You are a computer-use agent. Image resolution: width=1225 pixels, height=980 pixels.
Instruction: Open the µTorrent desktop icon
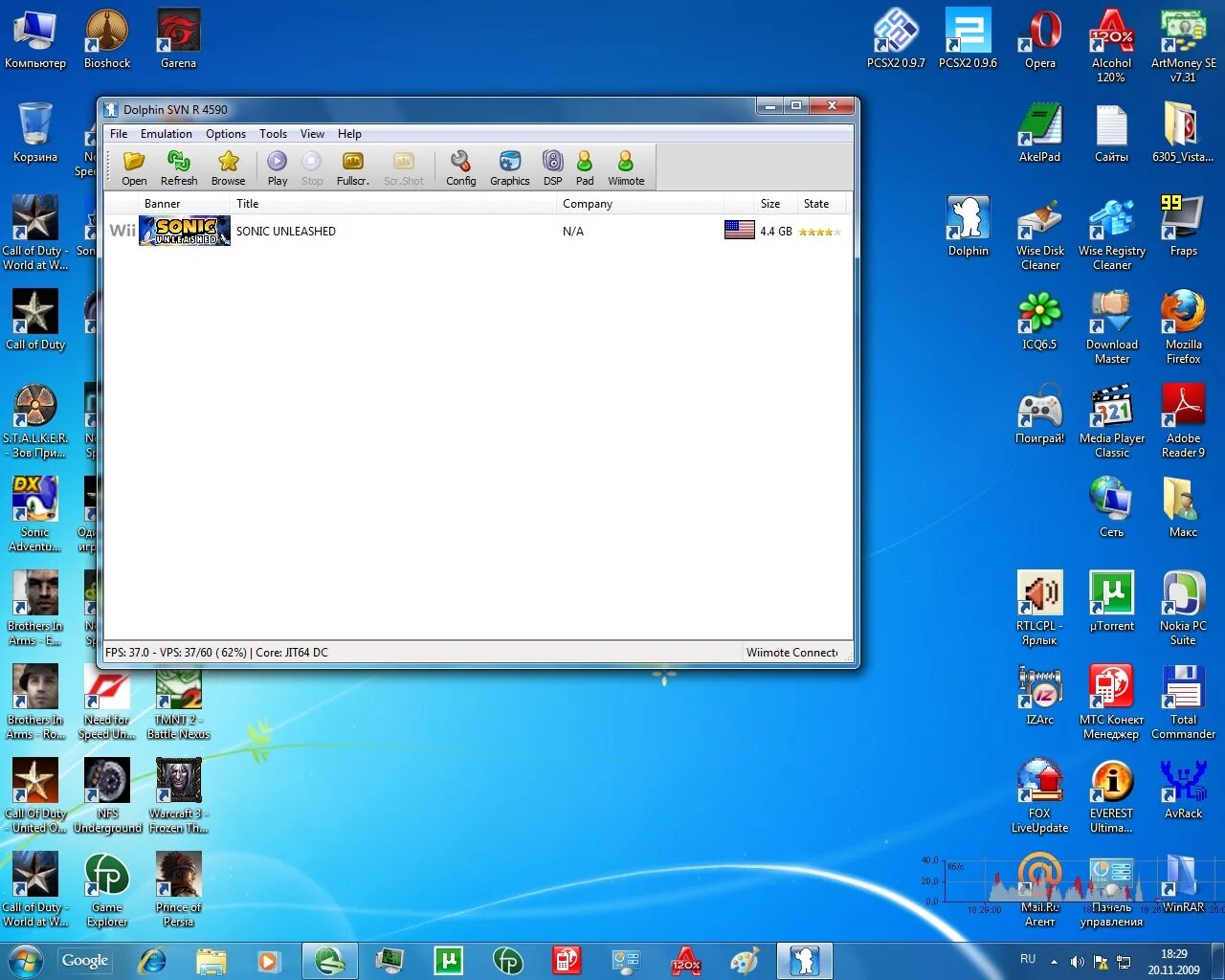[1111, 602]
